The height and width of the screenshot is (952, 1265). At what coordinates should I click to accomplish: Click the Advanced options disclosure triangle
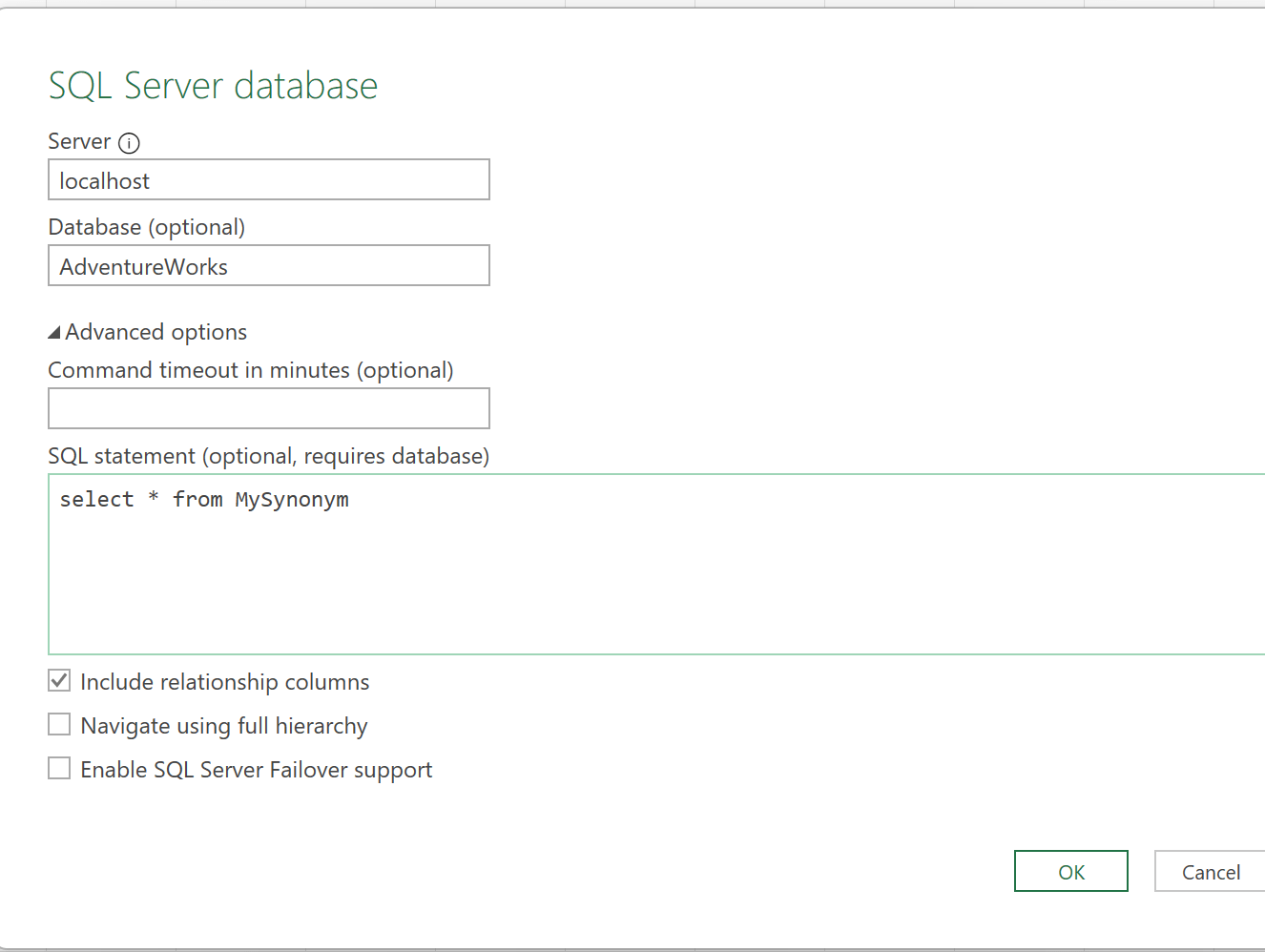[x=55, y=331]
